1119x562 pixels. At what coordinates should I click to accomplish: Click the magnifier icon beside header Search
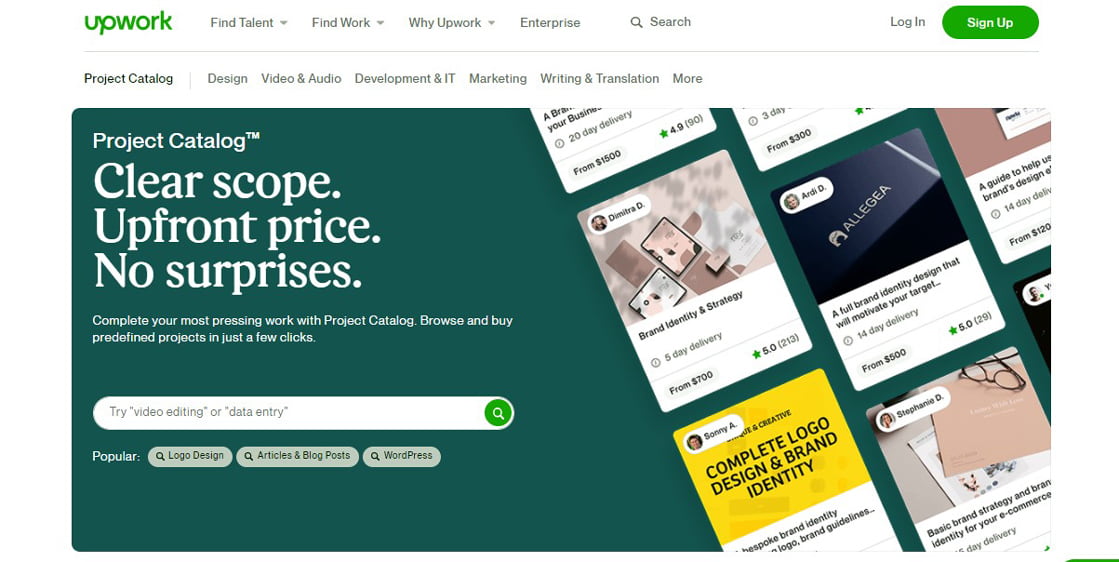tap(636, 23)
